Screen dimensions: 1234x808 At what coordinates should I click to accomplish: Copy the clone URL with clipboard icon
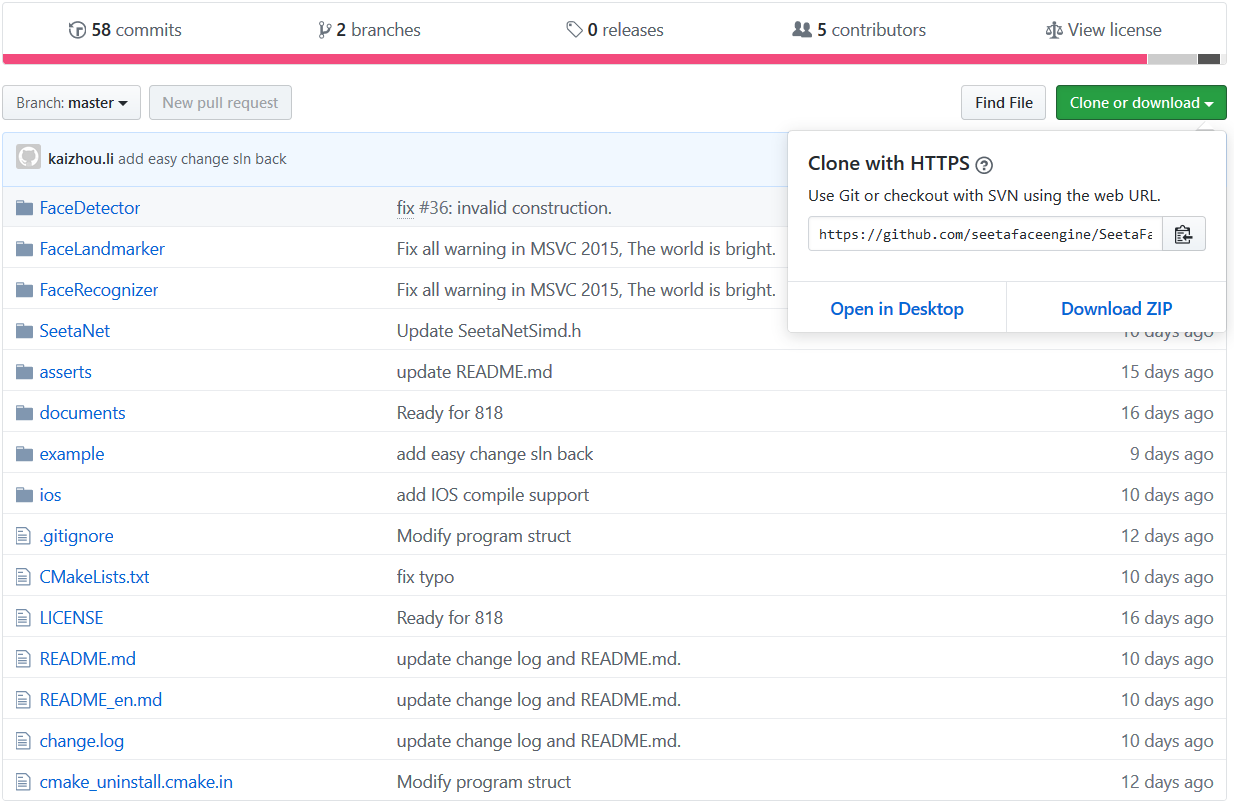coord(1184,233)
